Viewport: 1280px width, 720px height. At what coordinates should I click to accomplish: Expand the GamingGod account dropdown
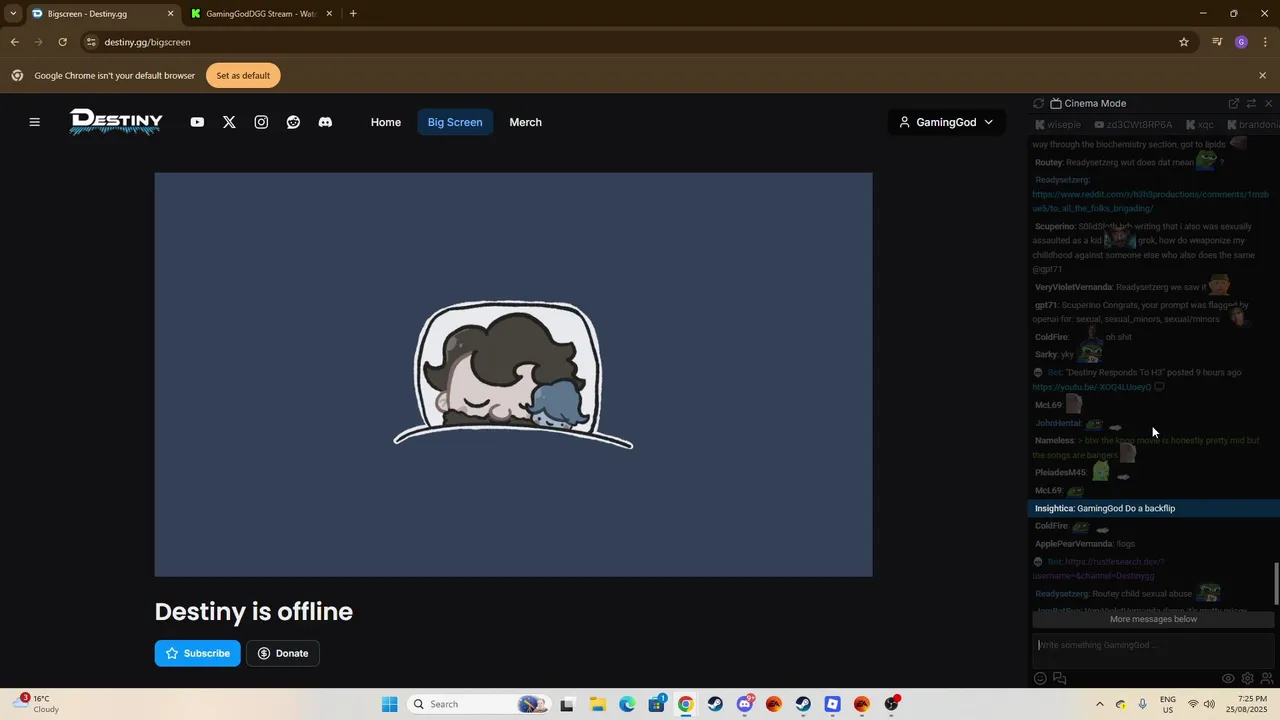946,122
